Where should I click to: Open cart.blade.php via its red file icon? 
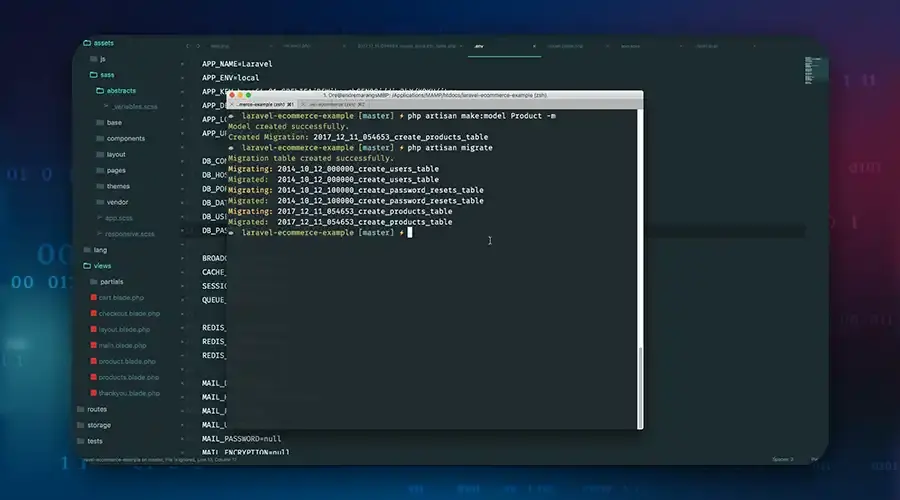[94, 298]
